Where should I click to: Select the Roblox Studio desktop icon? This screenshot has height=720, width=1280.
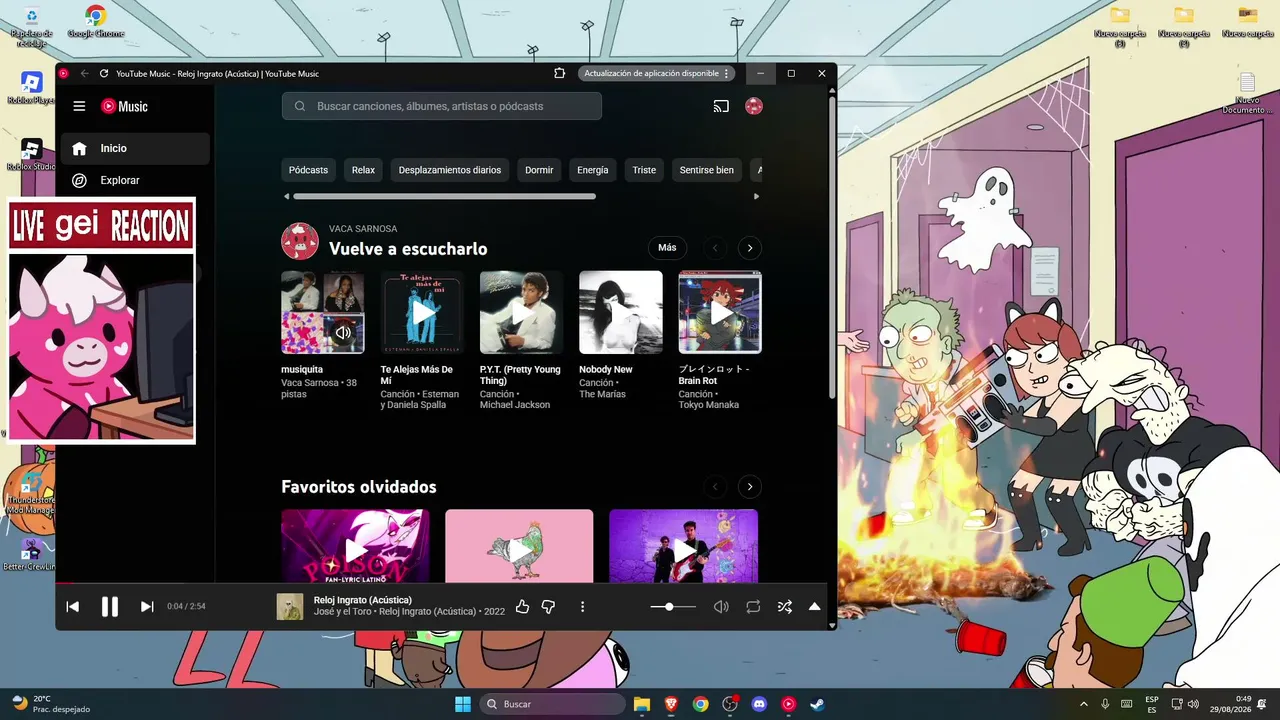point(31,154)
